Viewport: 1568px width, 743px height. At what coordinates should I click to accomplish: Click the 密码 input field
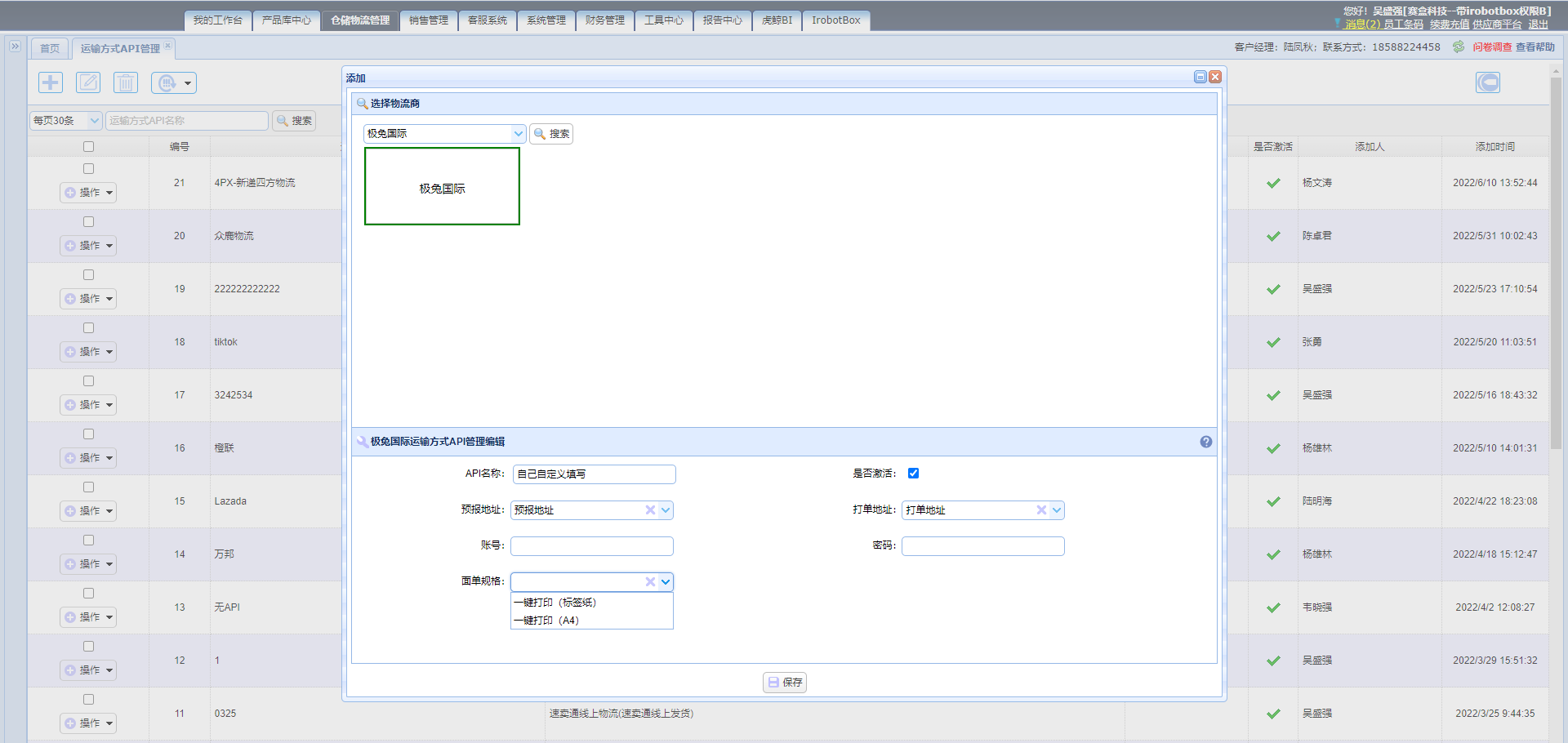[983, 546]
